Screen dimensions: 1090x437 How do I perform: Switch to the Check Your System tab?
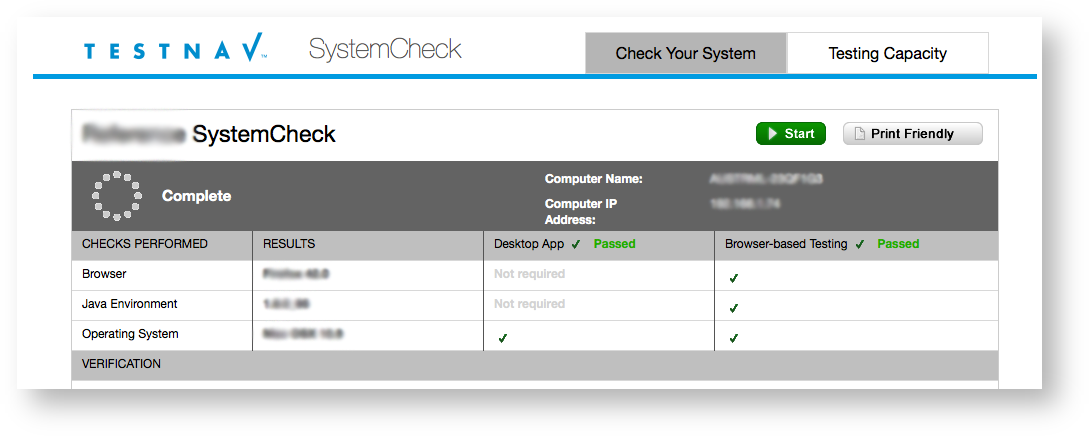pyautogui.click(x=685, y=53)
